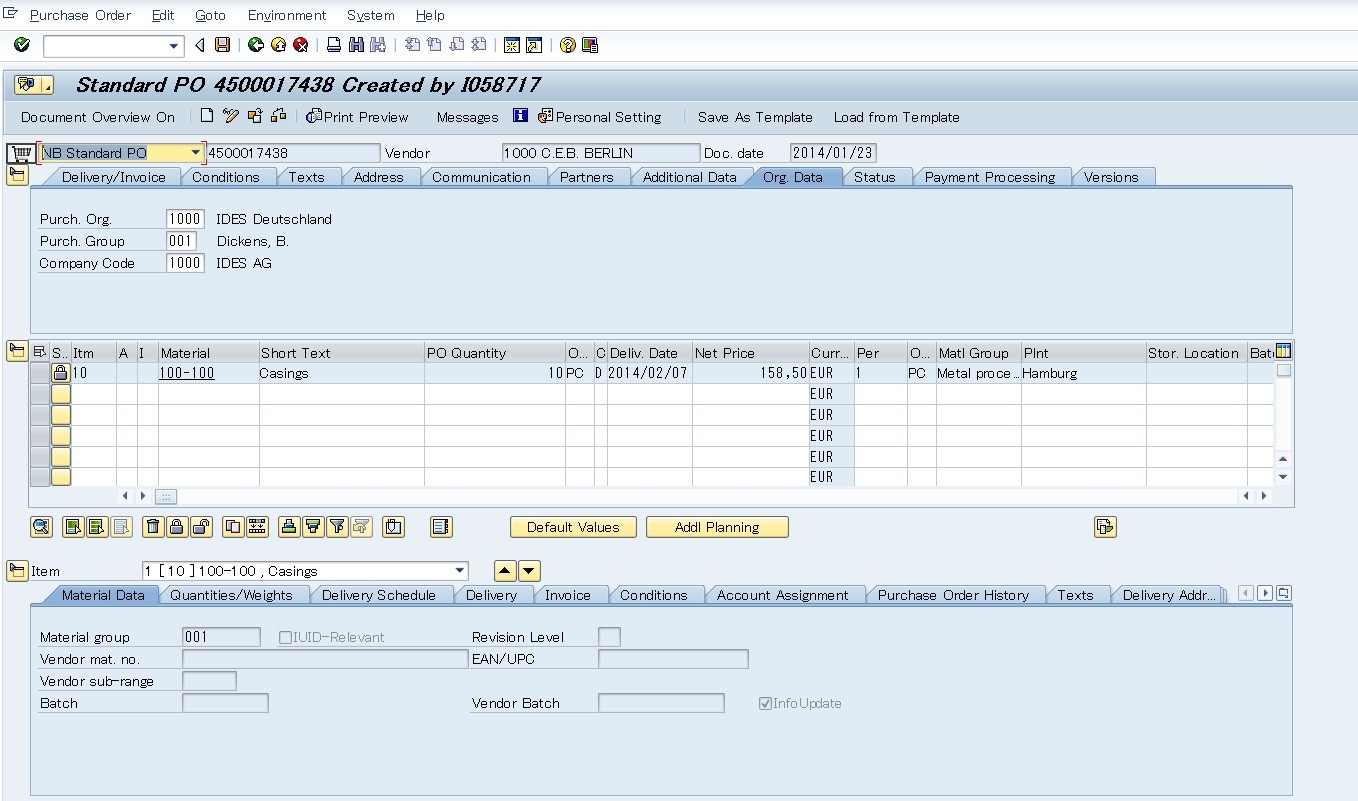Switch to the Conditions header tab
Viewport: 1358px width, 801px height.
tap(228, 176)
